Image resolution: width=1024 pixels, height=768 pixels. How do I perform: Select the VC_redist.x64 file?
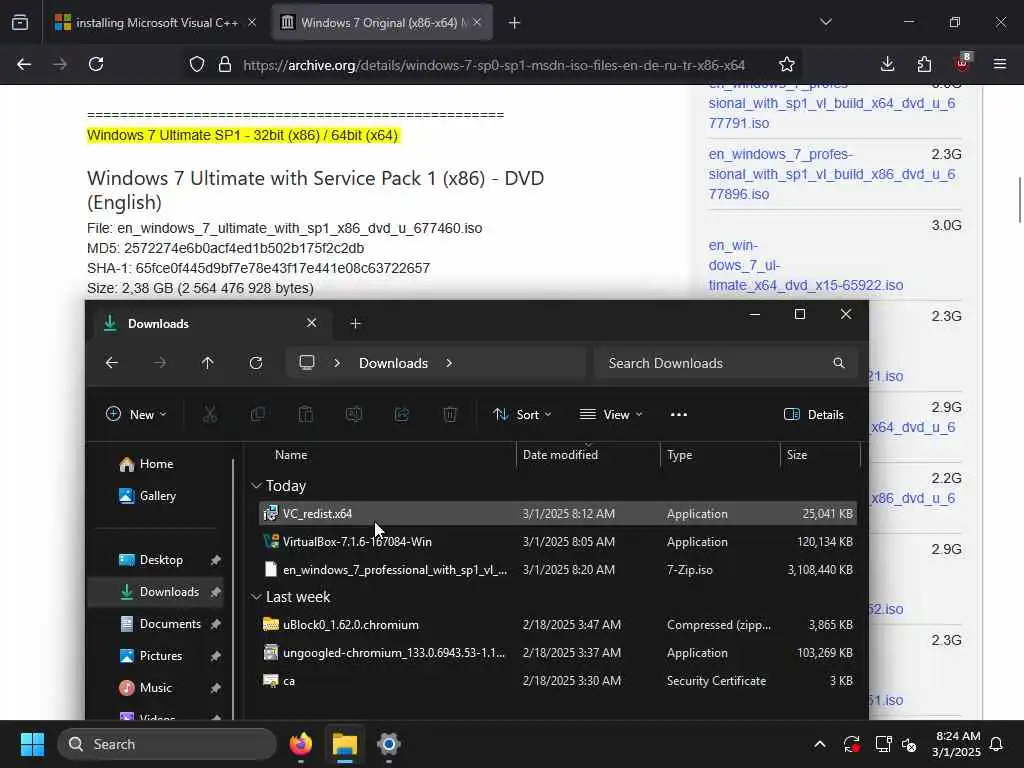pos(558,514)
